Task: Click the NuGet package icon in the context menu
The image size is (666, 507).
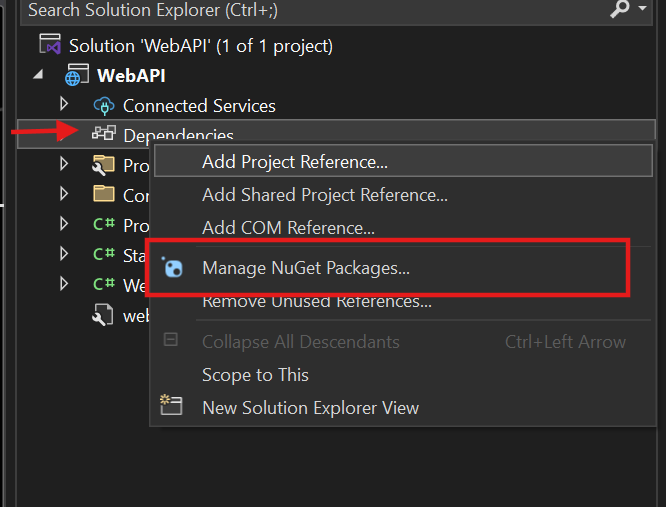Action: [173, 268]
